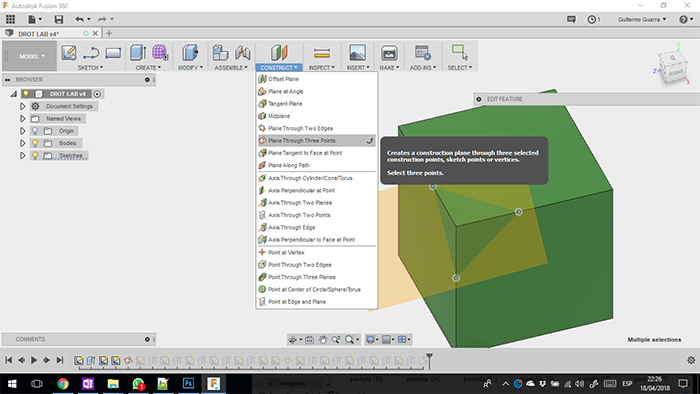This screenshot has height=394, width=700.
Task: Close the DROT LAB v4 document tab
Action: coord(95,33)
